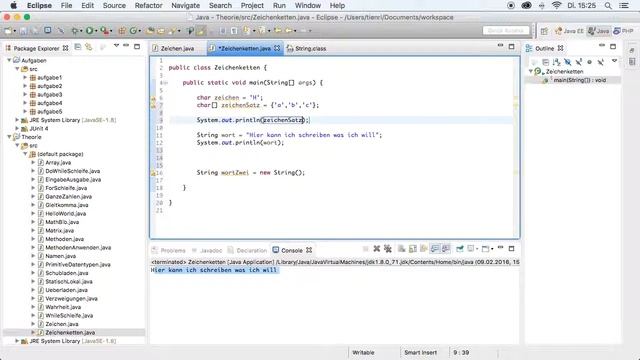Switch to the PHP perspective
The width and height of the screenshot is (640, 360).
click(624, 31)
